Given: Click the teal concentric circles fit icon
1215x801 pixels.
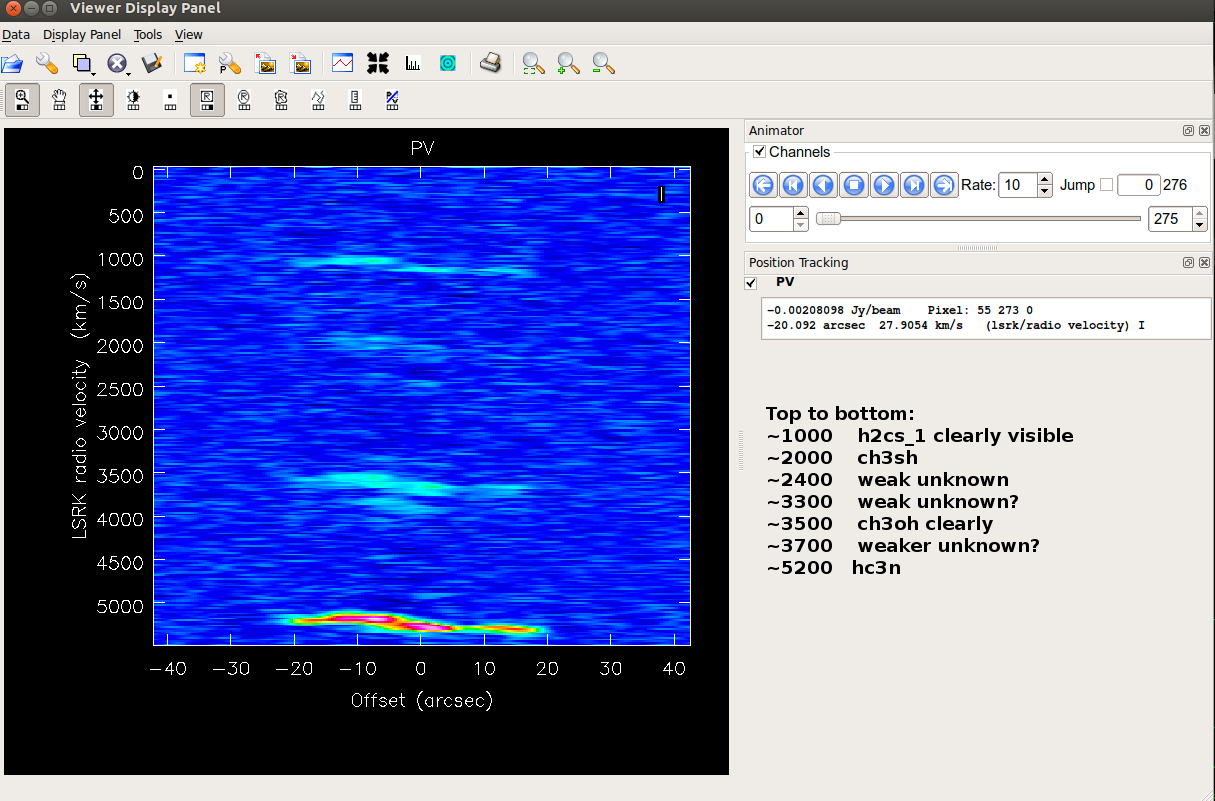Looking at the screenshot, I should (448, 64).
